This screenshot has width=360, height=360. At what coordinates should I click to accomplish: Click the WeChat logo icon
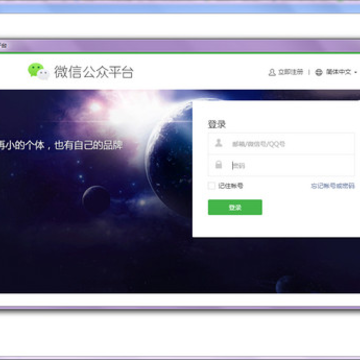[x=39, y=71]
